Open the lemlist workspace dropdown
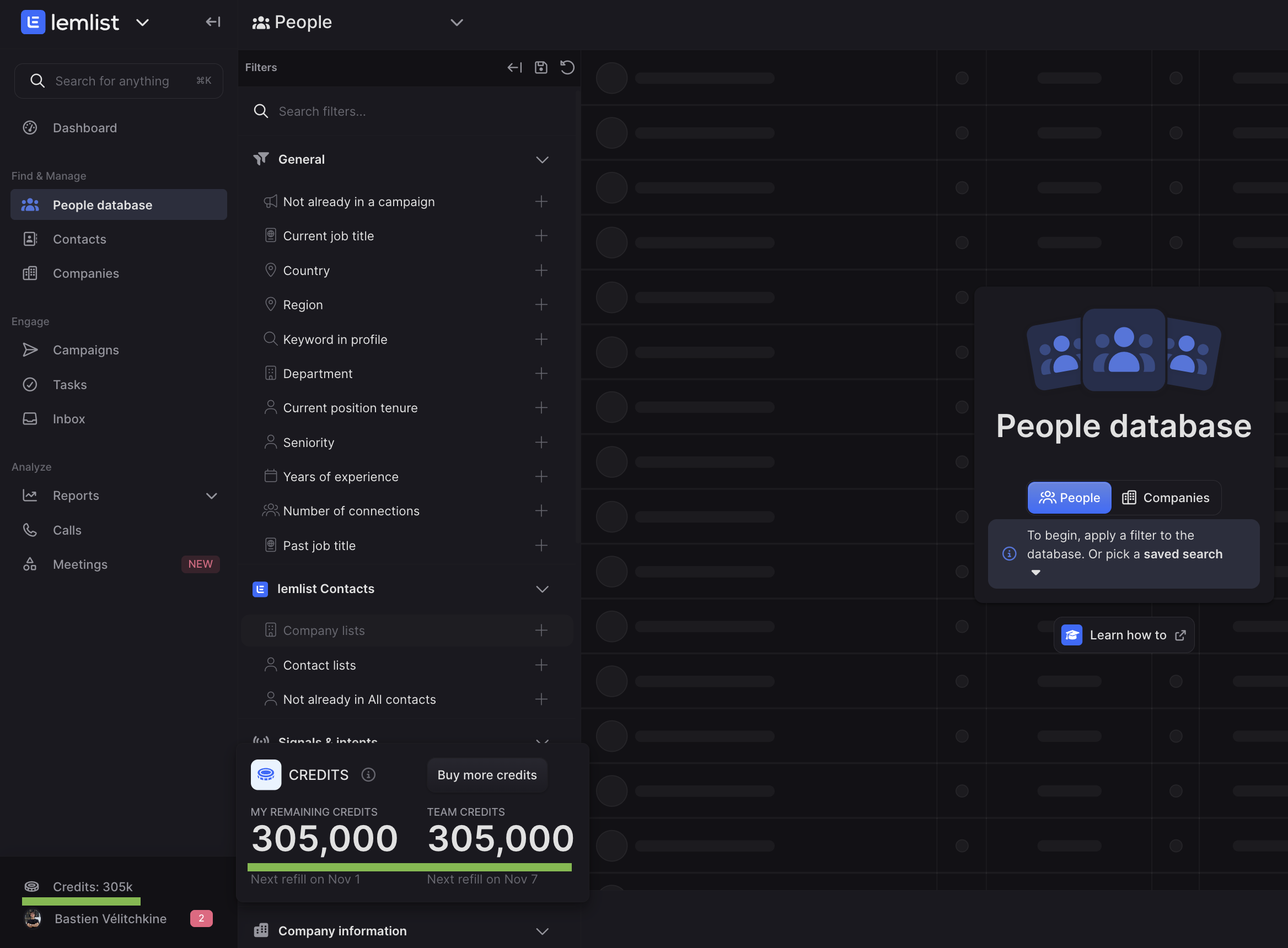Viewport: 1288px width, 948px height. tap(142, 23)
